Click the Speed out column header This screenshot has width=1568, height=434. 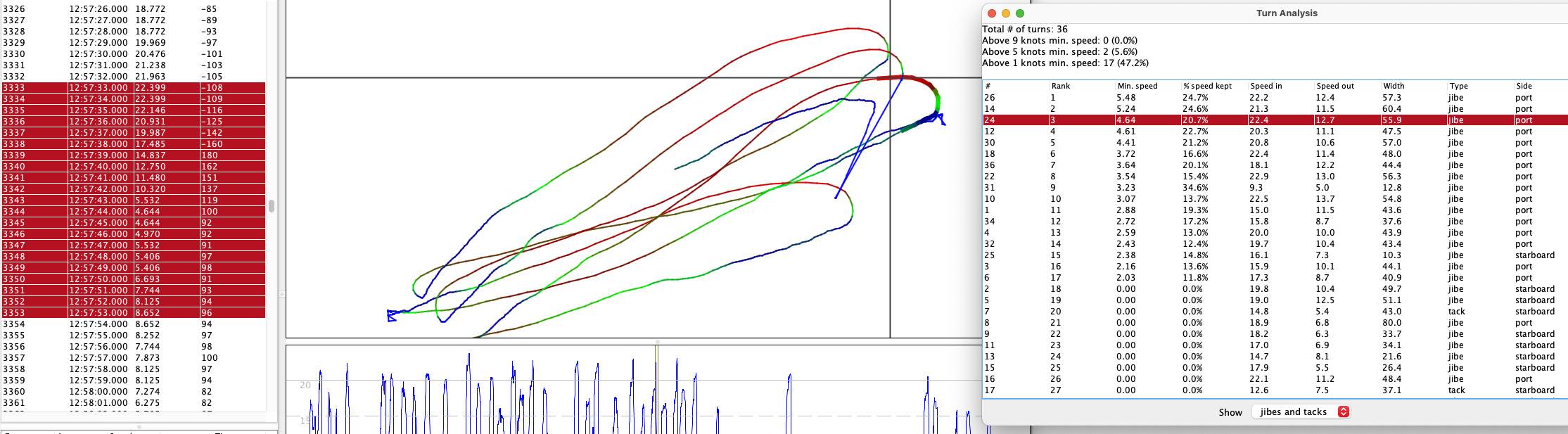[1335, 86]
